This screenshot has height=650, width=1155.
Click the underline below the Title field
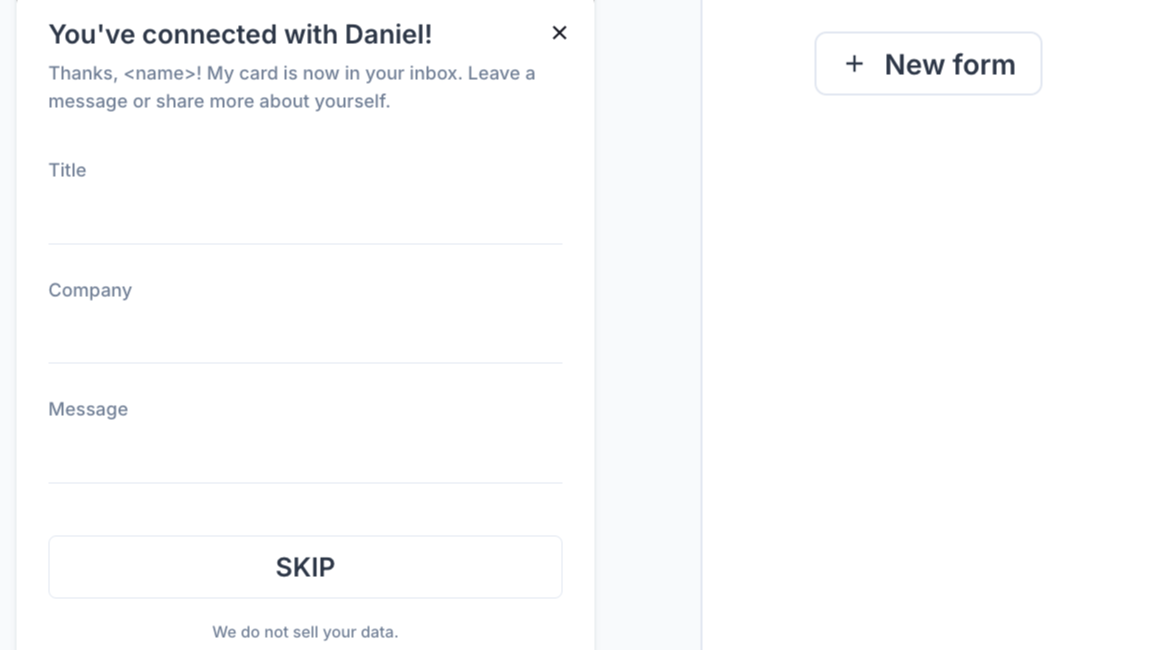click(305, 243)
